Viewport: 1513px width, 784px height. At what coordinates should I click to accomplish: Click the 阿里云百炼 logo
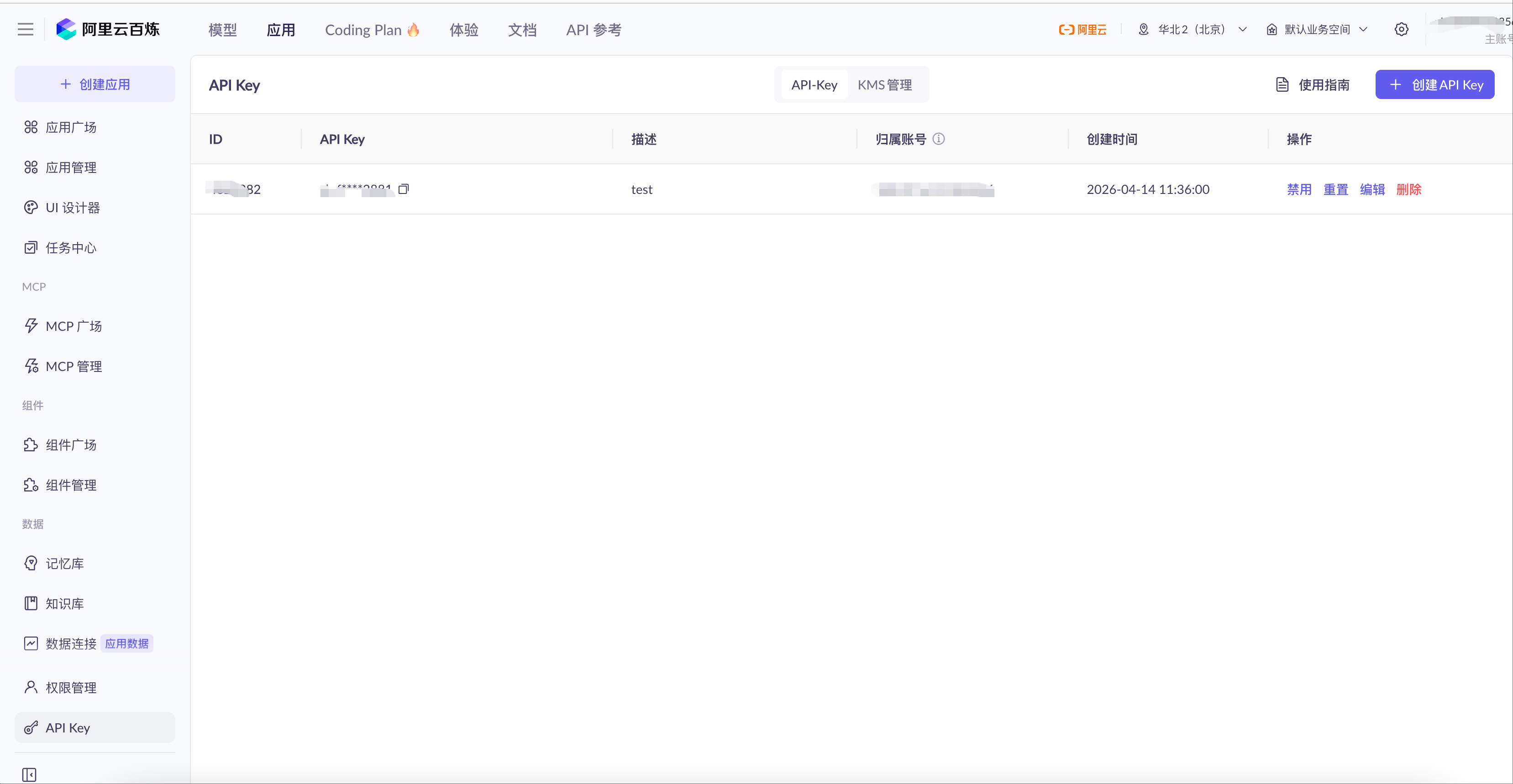[108, 29]
